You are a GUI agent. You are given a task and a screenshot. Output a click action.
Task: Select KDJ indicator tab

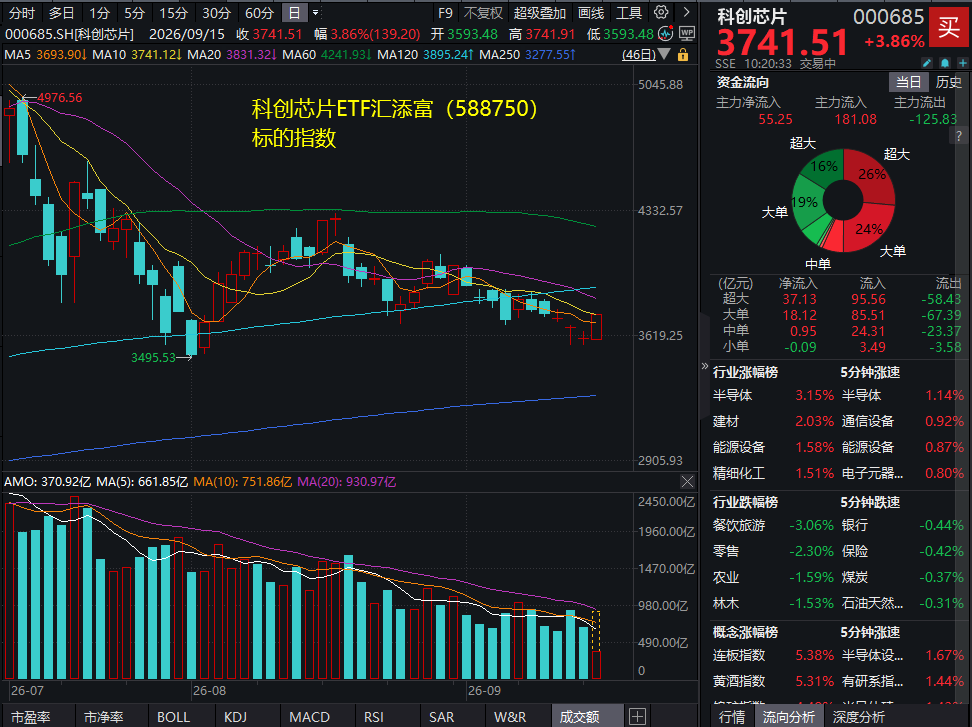(236, 716)
